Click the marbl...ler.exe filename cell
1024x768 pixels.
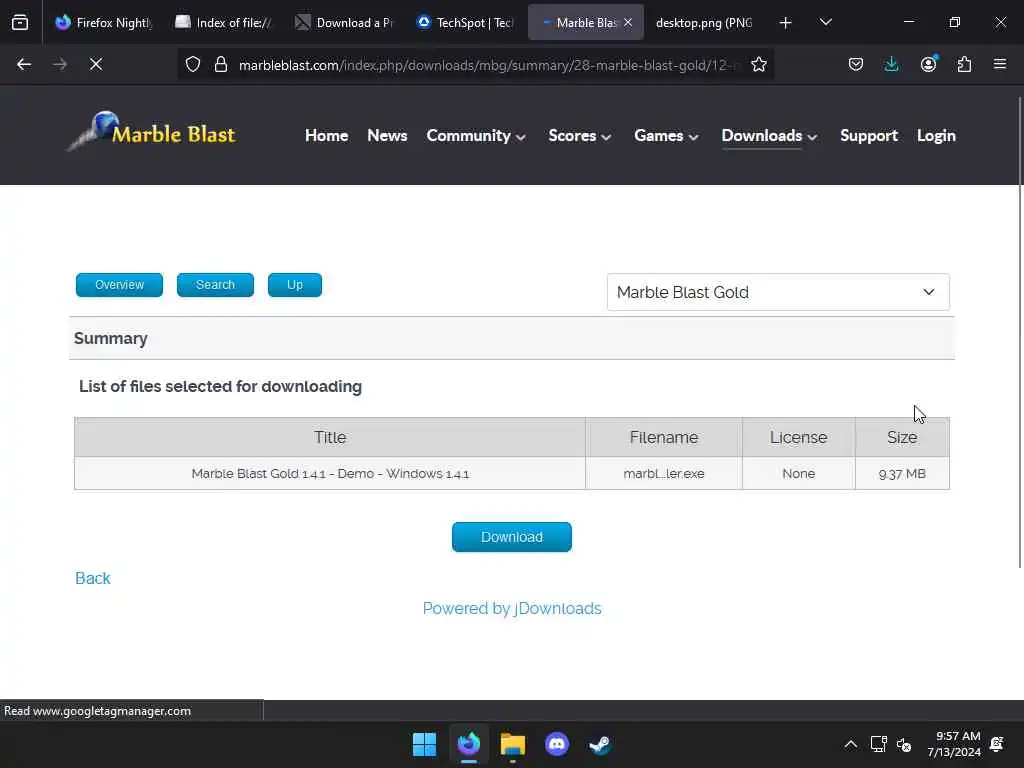664,473
